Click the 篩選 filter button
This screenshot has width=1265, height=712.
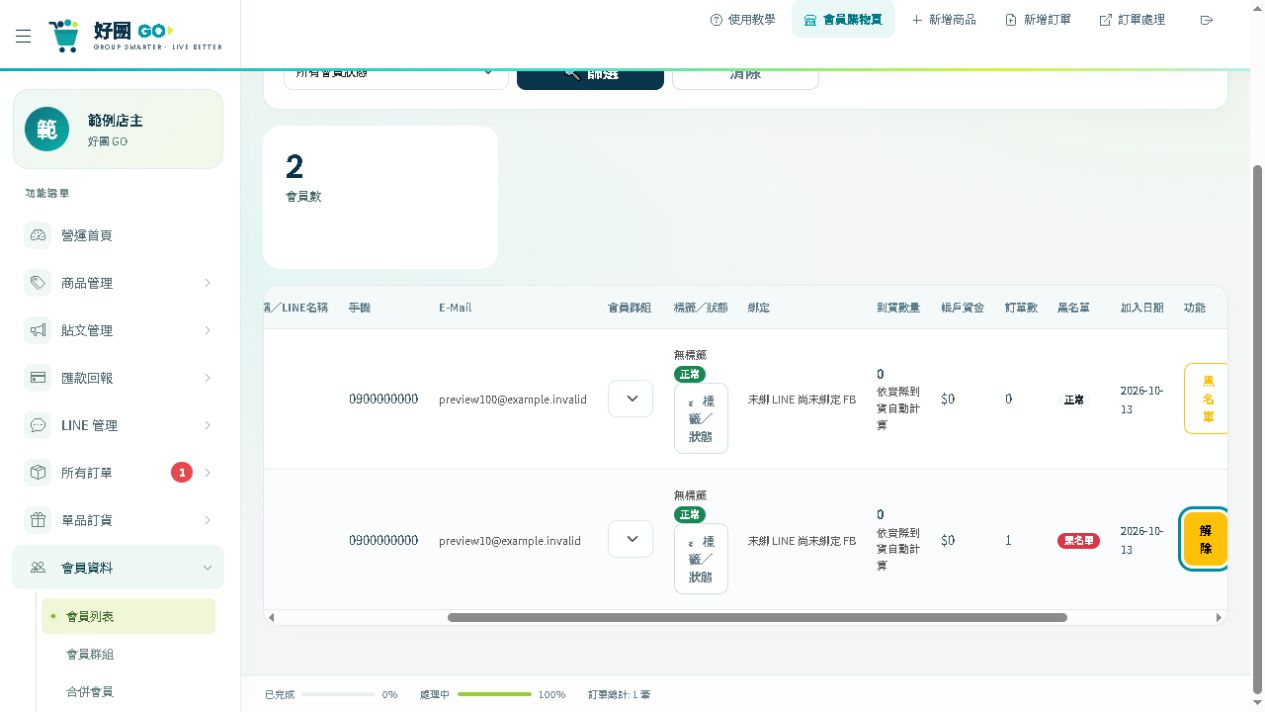point(590,79)
